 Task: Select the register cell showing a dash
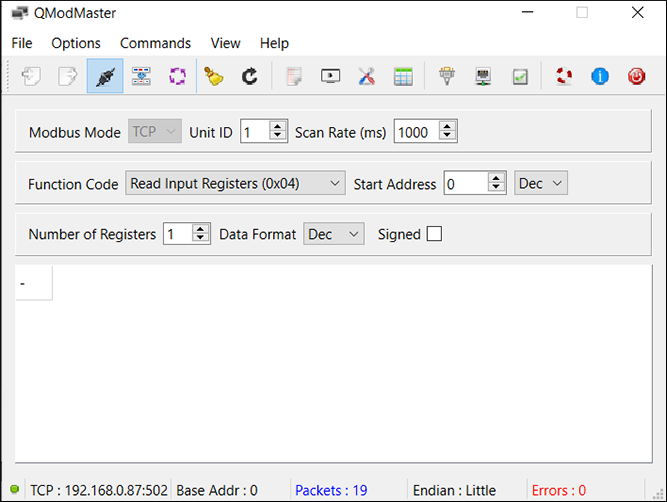[x=34, y=283]
